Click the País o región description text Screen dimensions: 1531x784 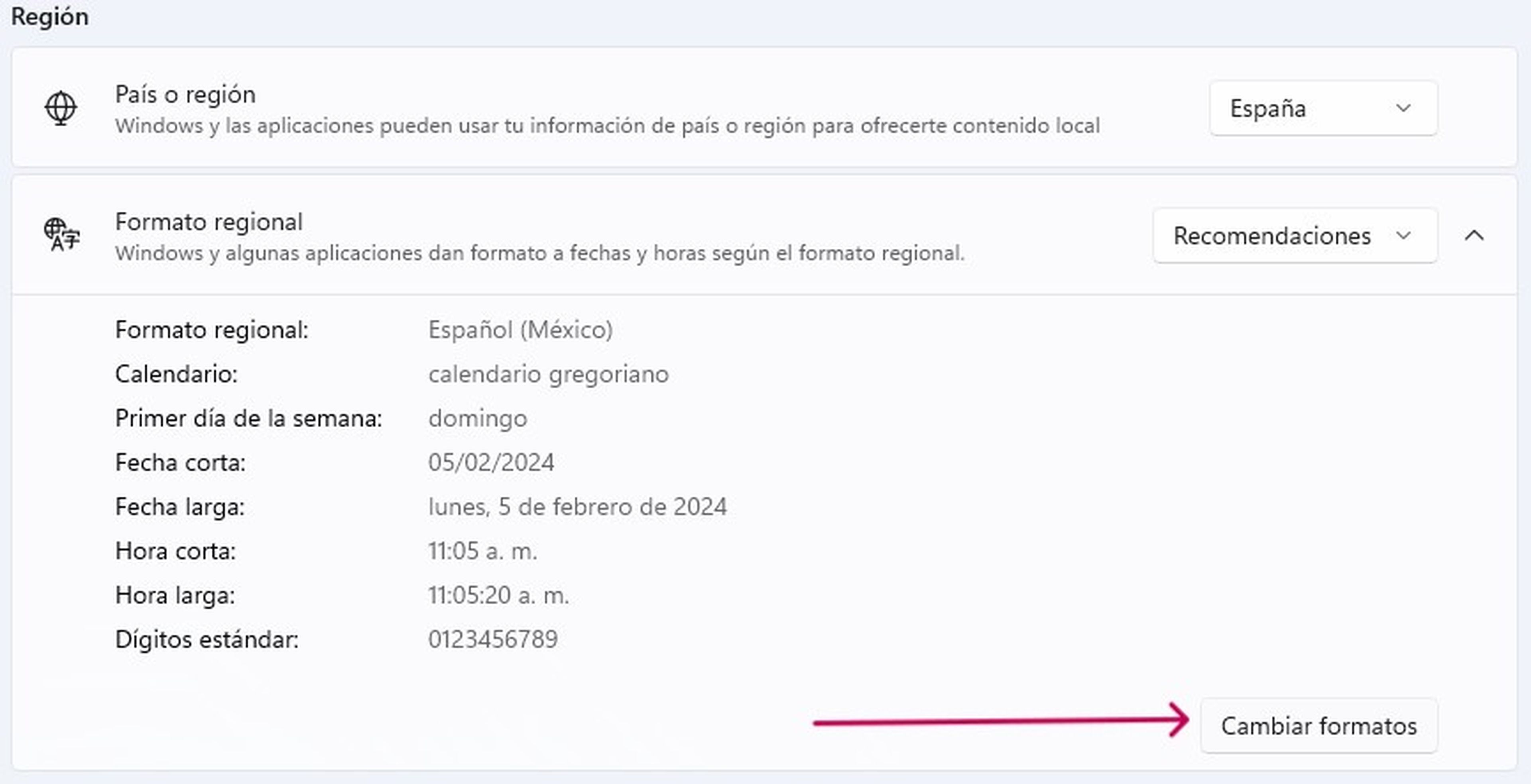point(607,126)
